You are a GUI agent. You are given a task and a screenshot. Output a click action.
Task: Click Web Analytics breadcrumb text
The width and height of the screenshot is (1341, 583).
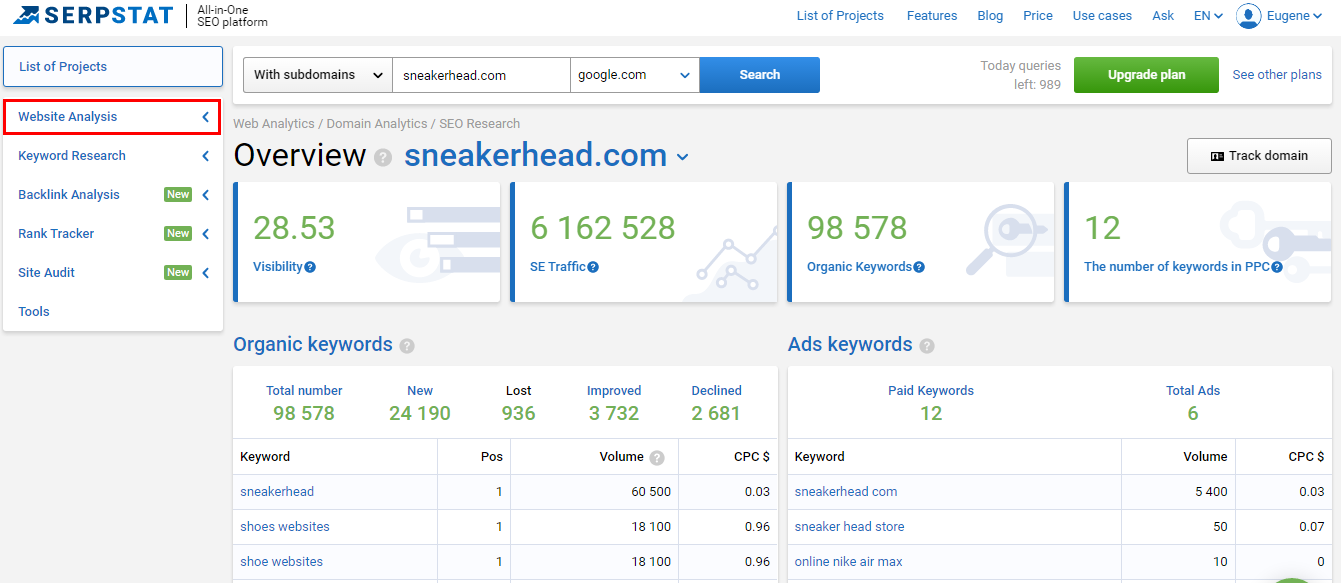pyautogui.click(x=274, y=124)
